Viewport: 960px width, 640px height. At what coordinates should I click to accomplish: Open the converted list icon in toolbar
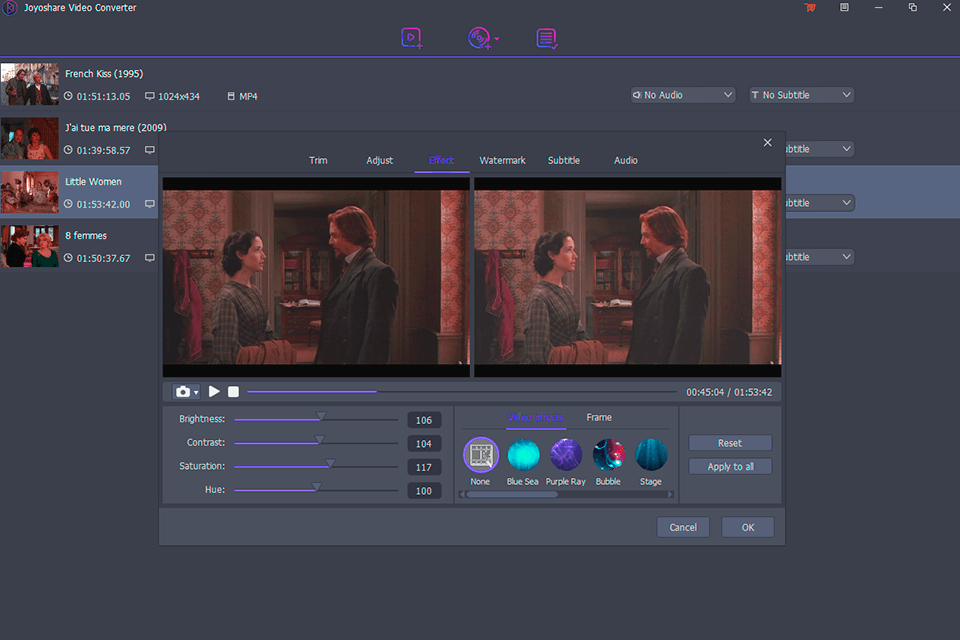(546, 38)
